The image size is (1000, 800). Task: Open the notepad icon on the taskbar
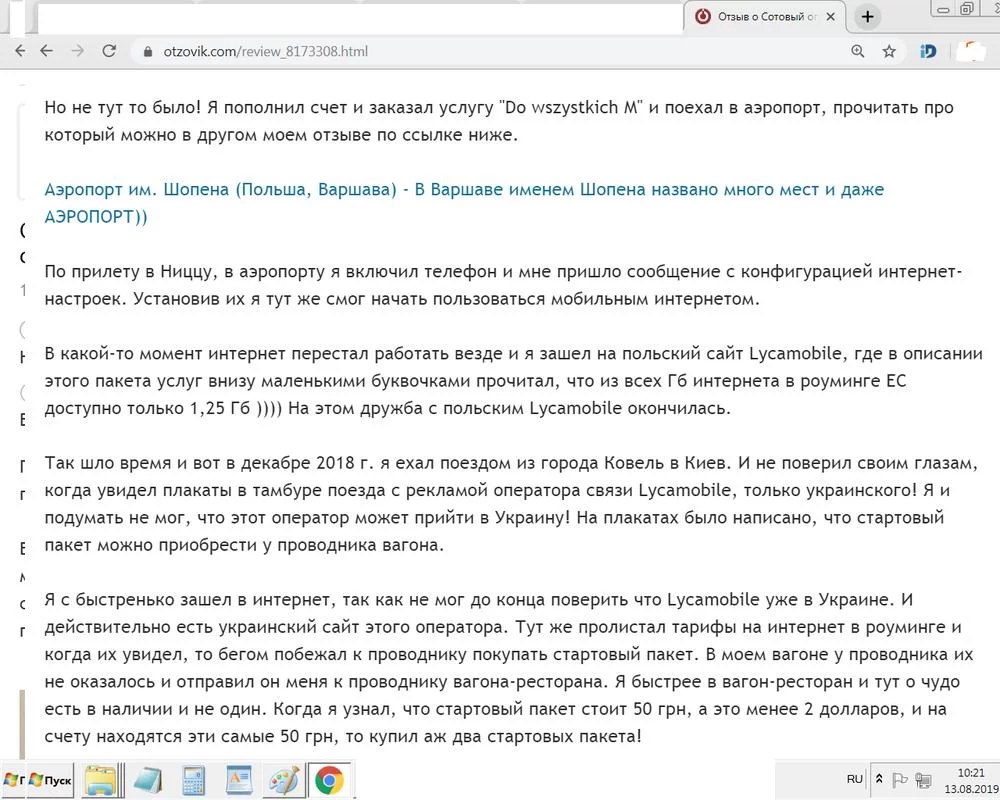pos(147,780)
